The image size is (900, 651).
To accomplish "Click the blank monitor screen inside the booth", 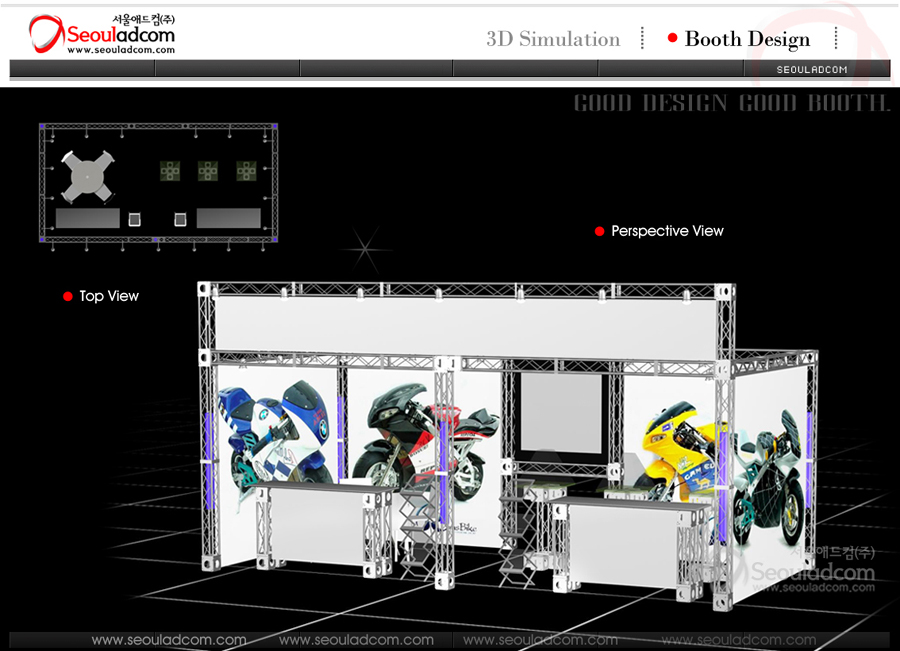I will coord(562,412).
